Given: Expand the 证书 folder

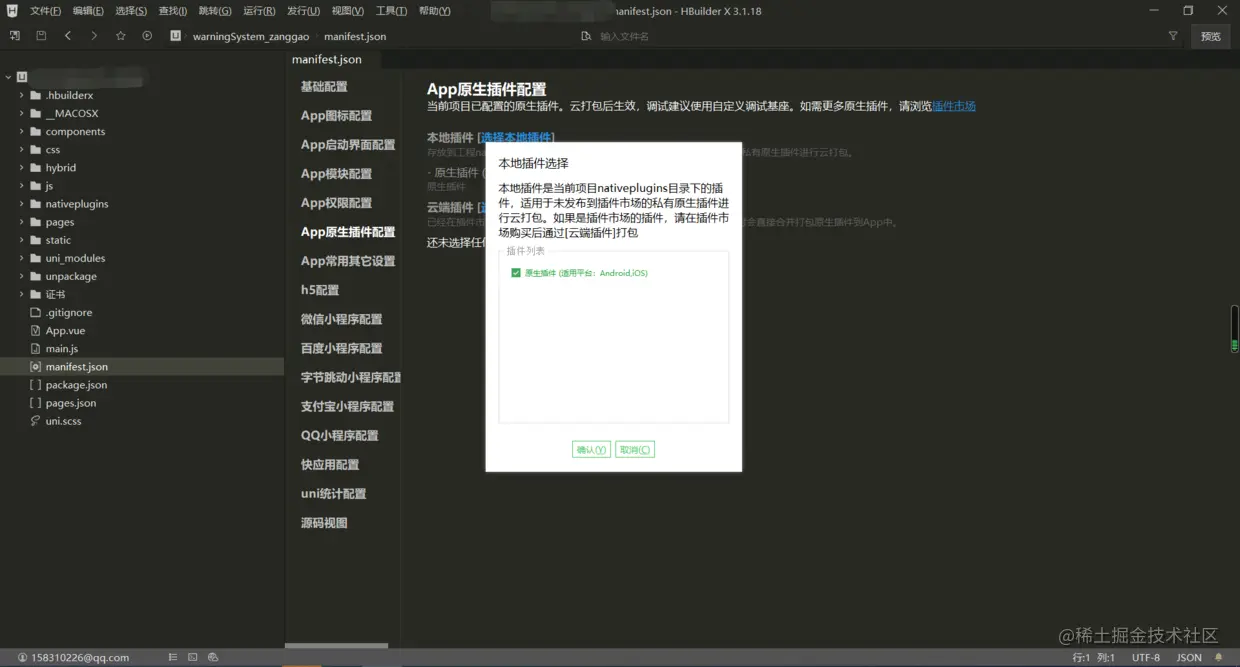Looking at the screenshot, I should click(21, 294).
